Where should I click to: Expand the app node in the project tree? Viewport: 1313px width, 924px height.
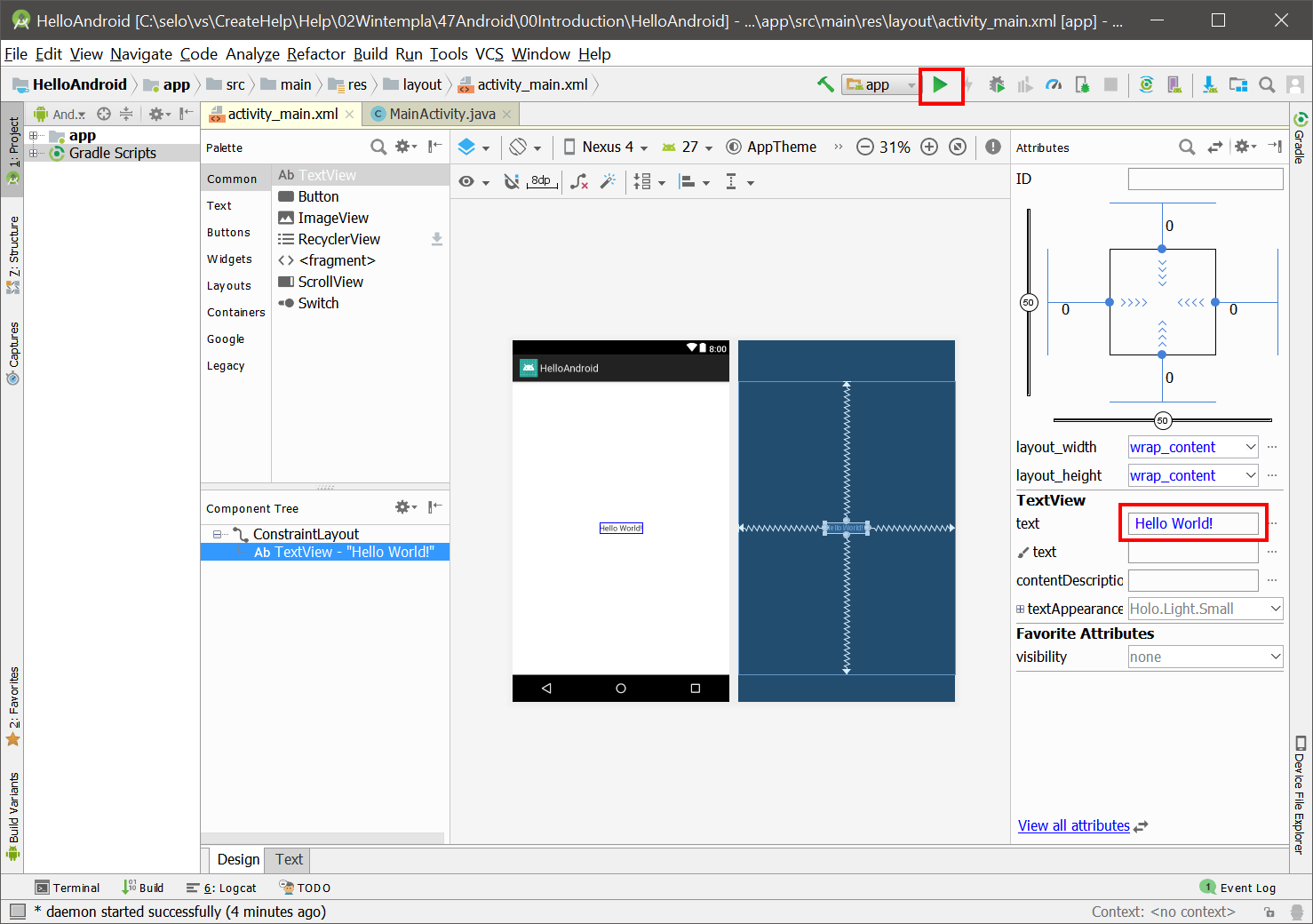(34, 136)
